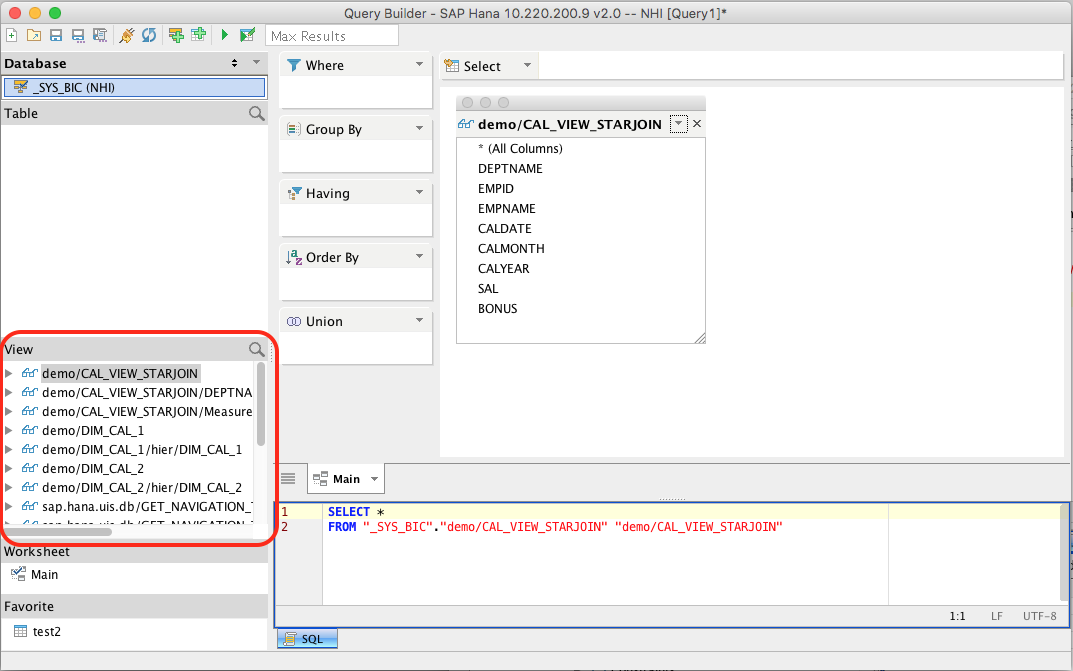
Task: Open the Group By panel dropdown arrow
Action: click(419, 129)
